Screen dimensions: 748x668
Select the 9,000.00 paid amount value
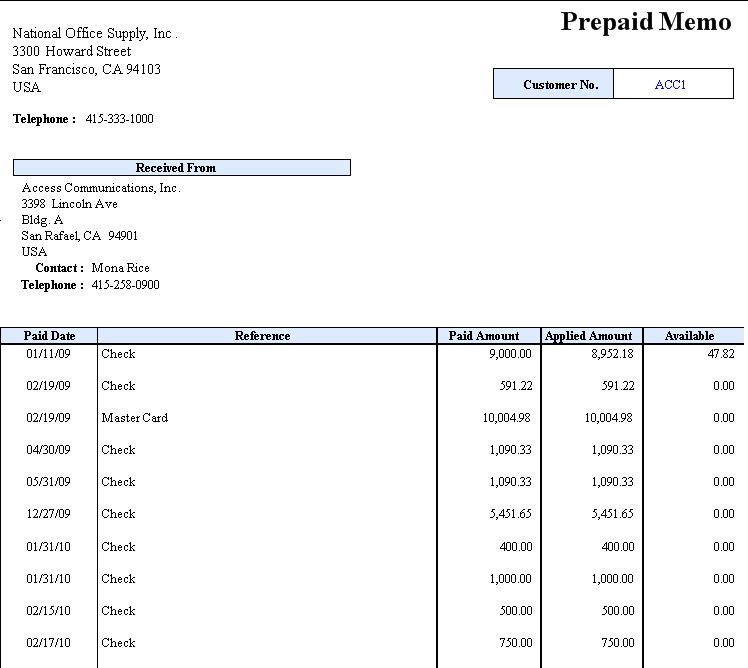[x=510, y=354]
